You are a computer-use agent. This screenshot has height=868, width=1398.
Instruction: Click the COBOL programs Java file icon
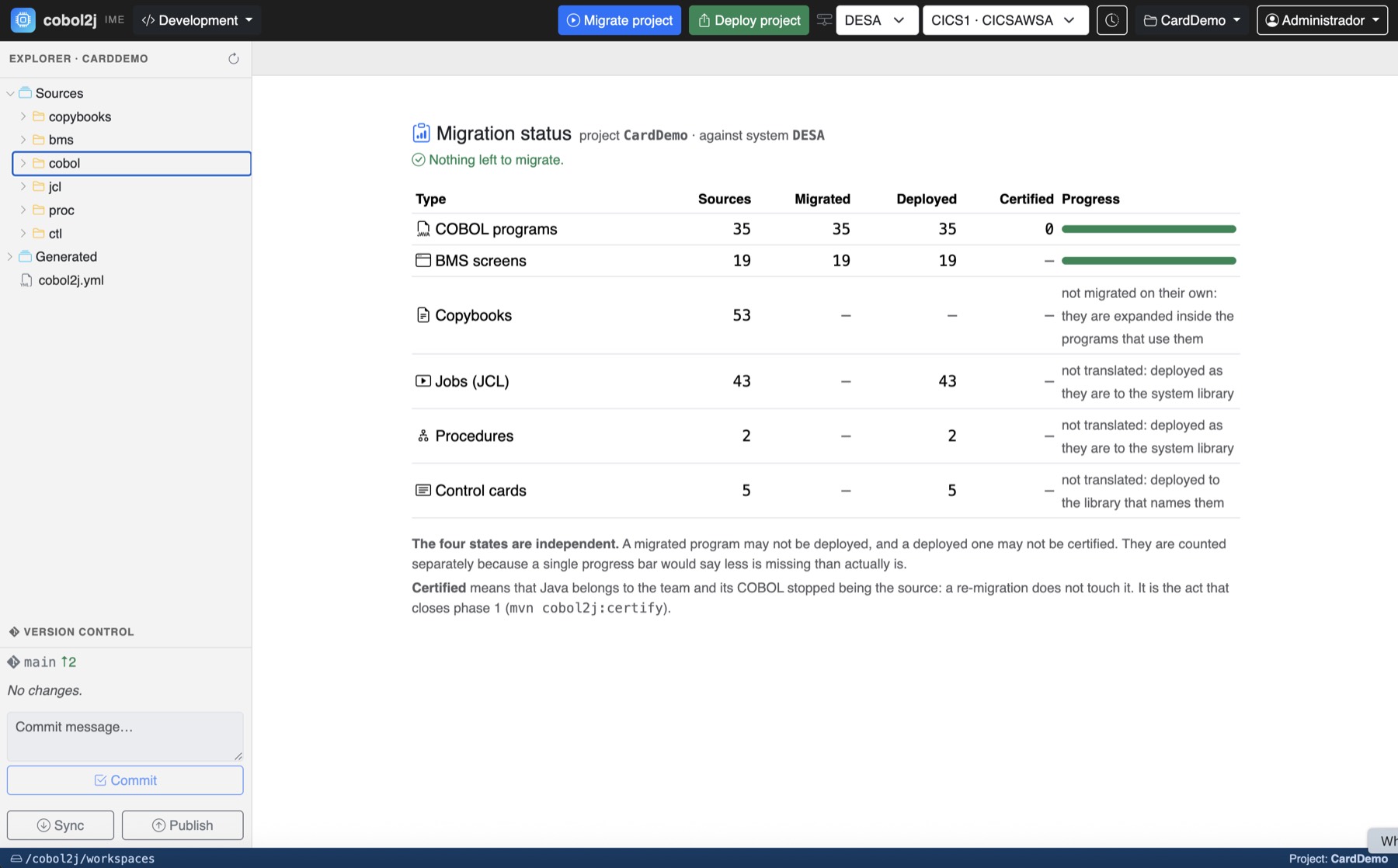[423, 229]
